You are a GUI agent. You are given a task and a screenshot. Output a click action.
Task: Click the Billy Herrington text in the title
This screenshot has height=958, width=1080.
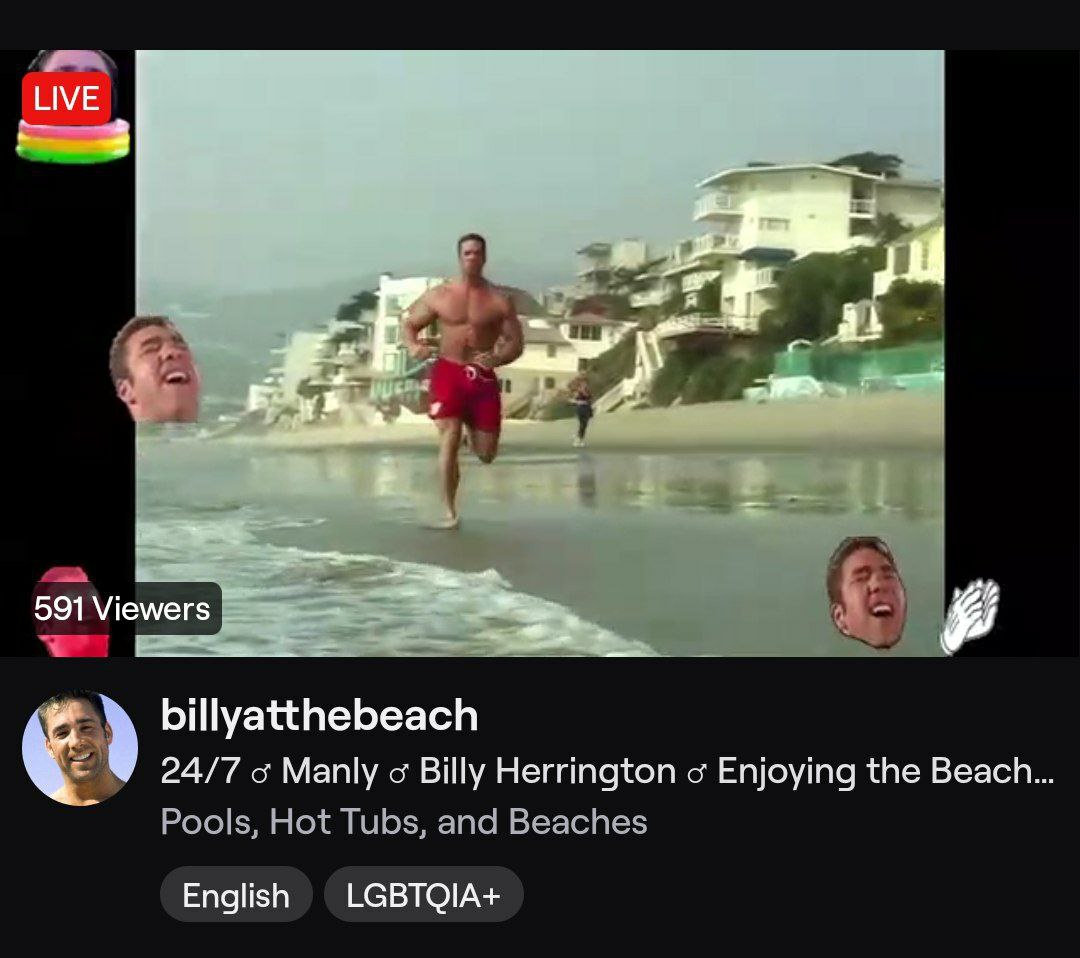click(x=548, y=771)
